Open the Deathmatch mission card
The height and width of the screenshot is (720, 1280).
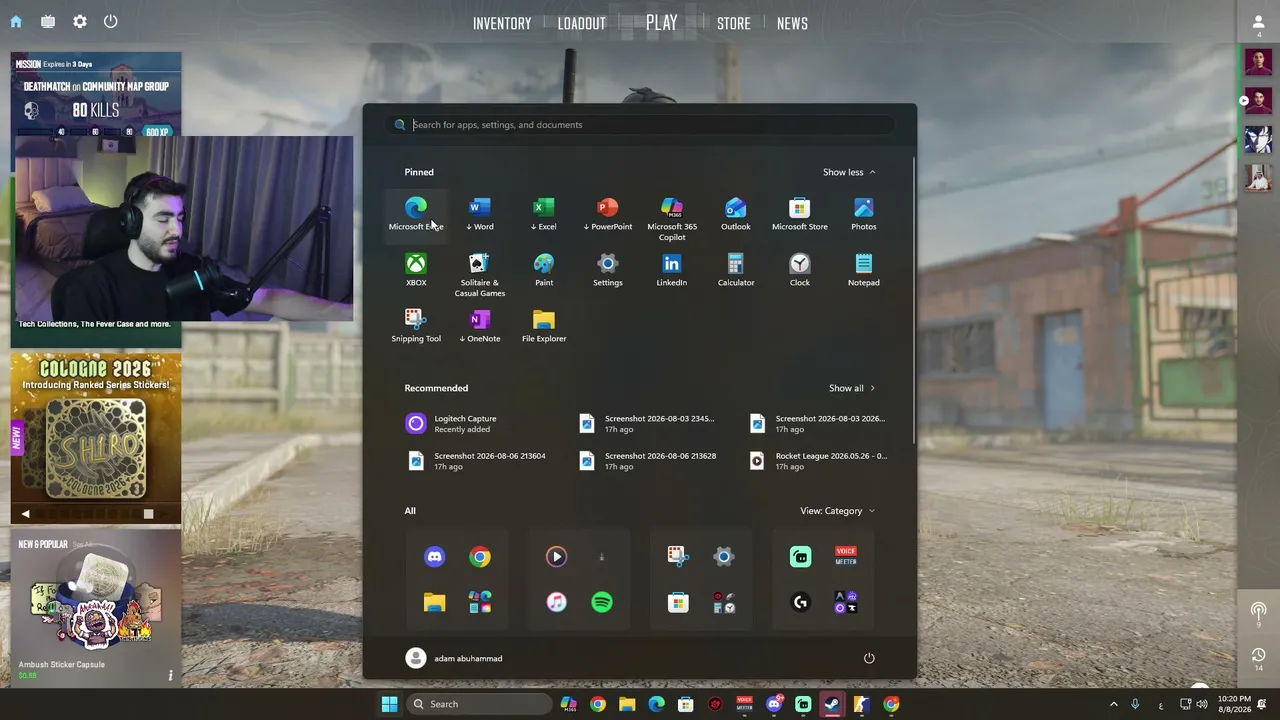click(x=96, y=94)
